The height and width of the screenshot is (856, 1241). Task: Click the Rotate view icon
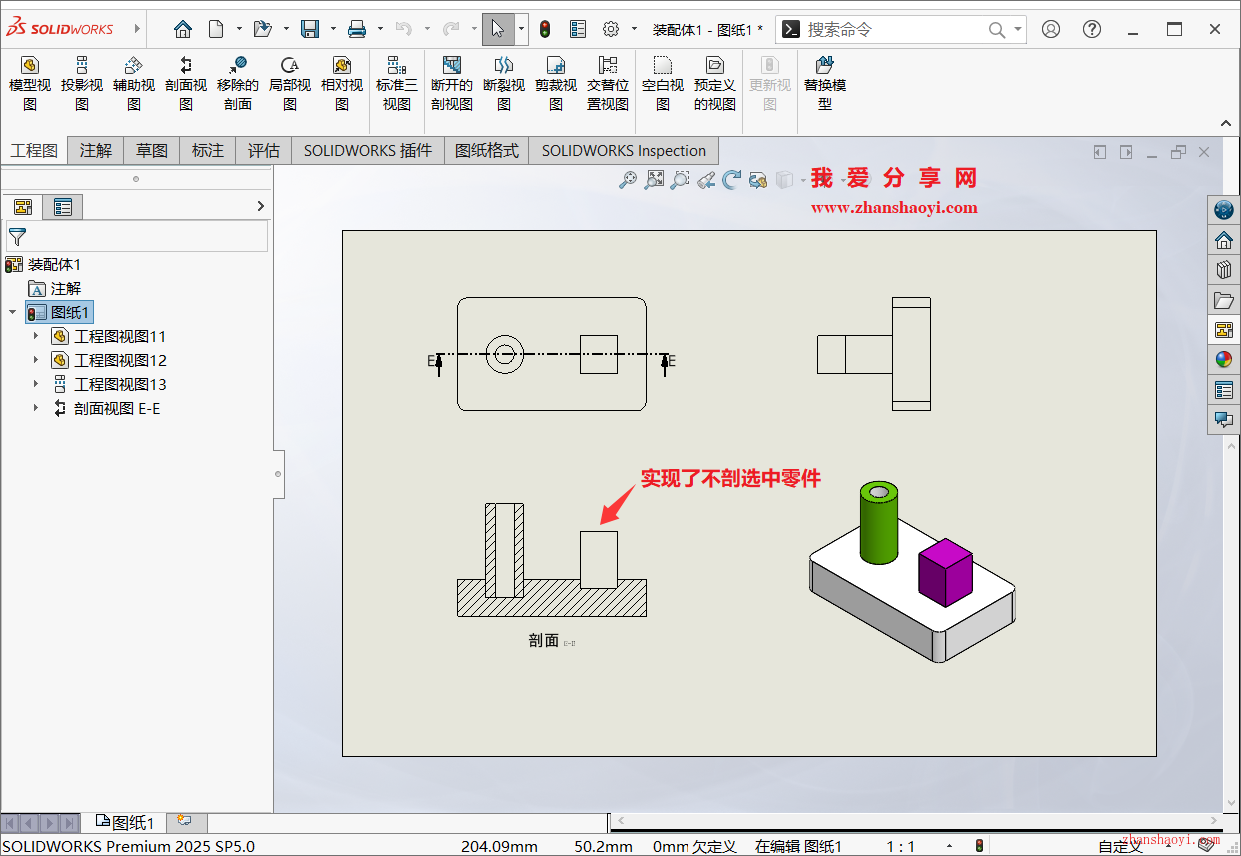coord(732,180)
